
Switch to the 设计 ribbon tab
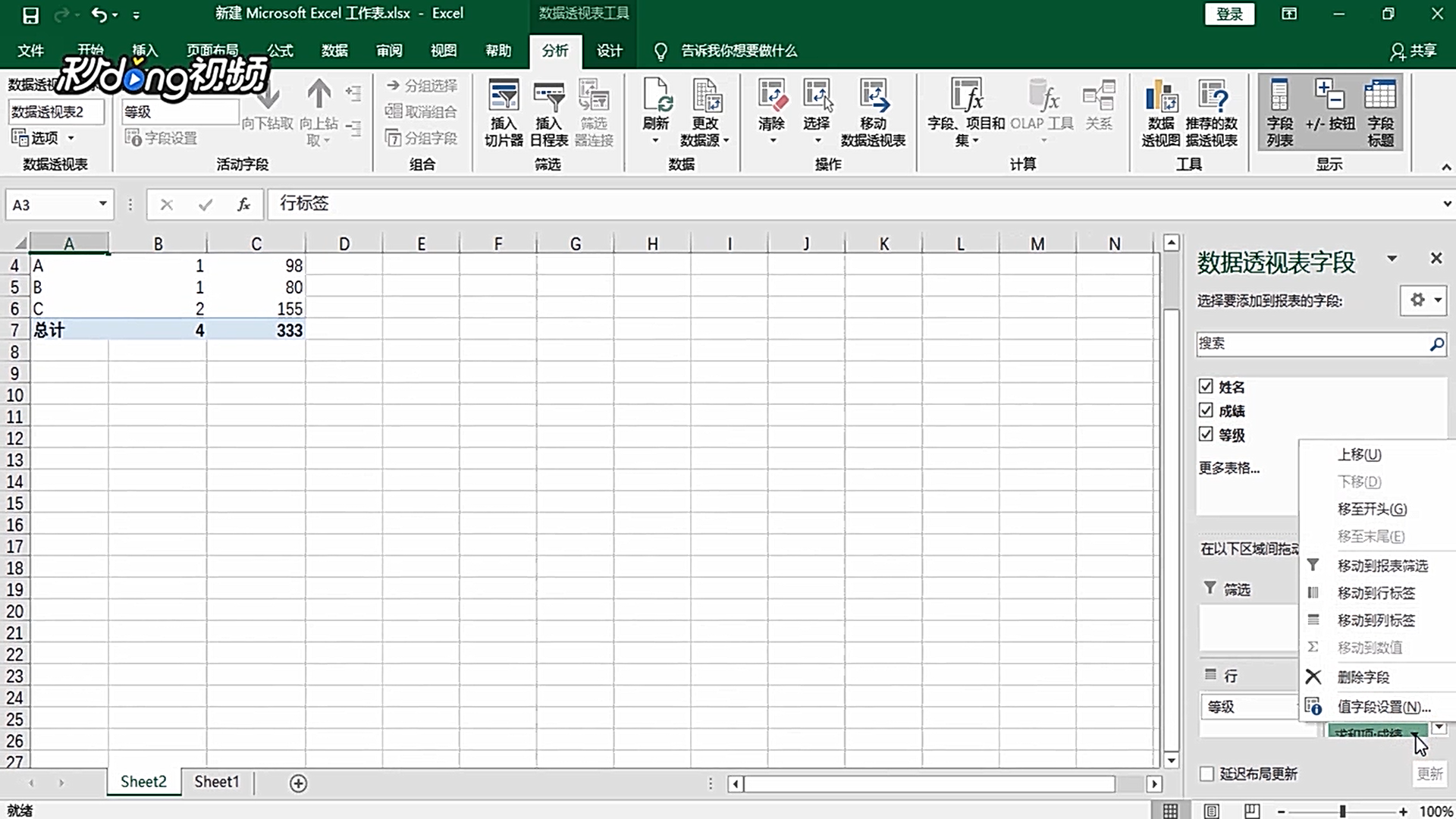pos(609,51)
